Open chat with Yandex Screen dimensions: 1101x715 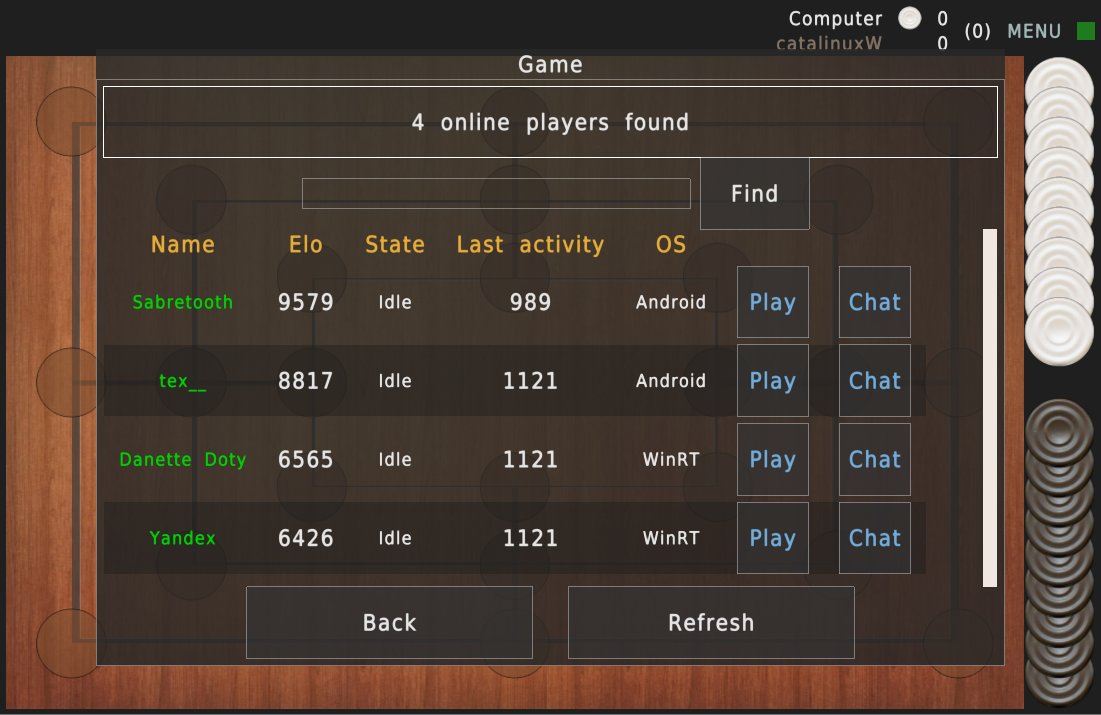pyautogui.click(x=874, y=538)
